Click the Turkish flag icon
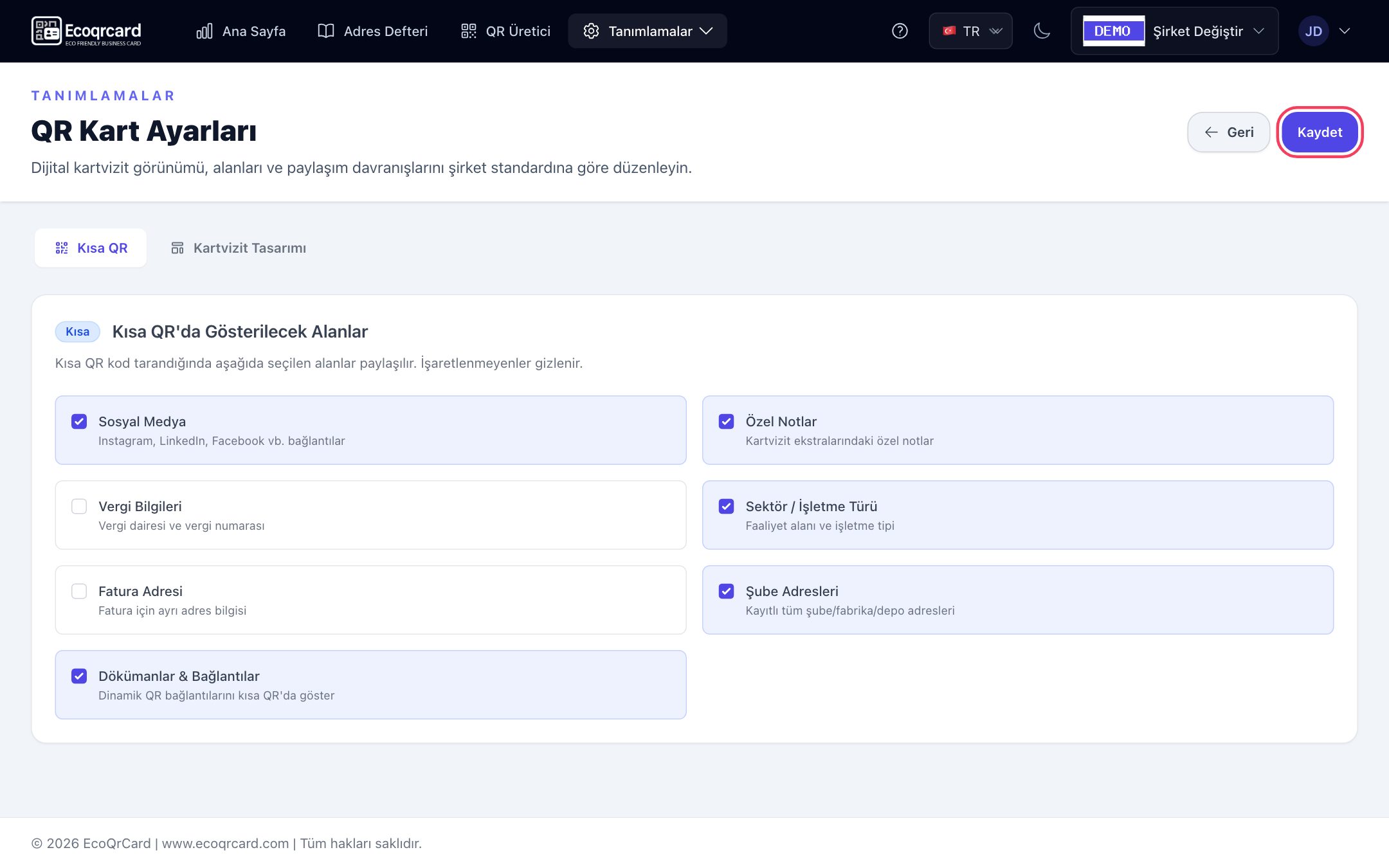 pyautogui.click(x=949, y=31)
